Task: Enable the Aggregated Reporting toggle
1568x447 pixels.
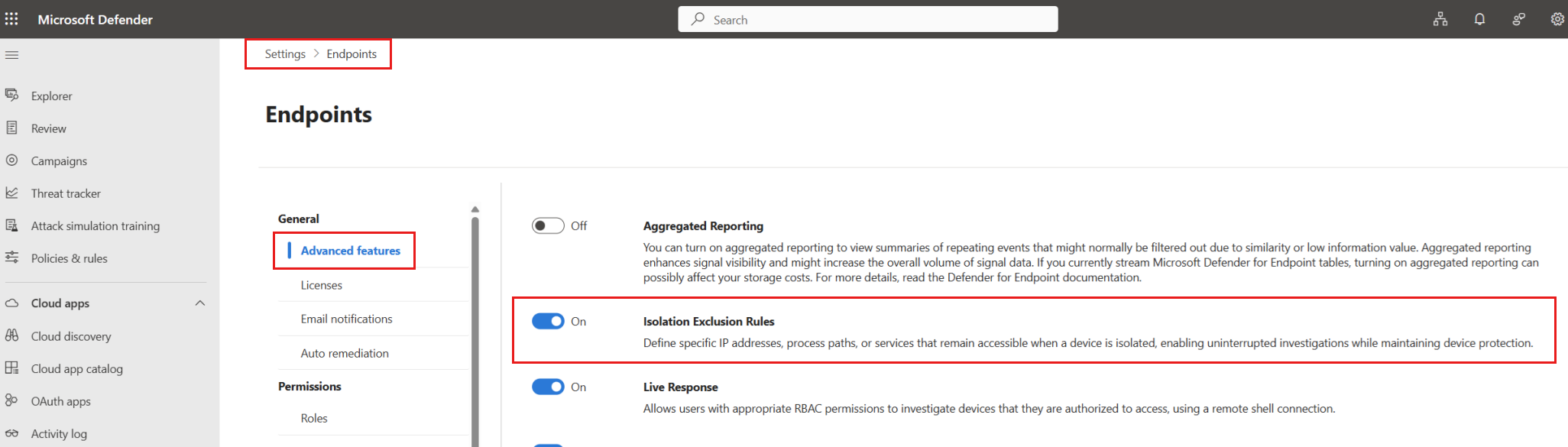Action: [548, 225]
